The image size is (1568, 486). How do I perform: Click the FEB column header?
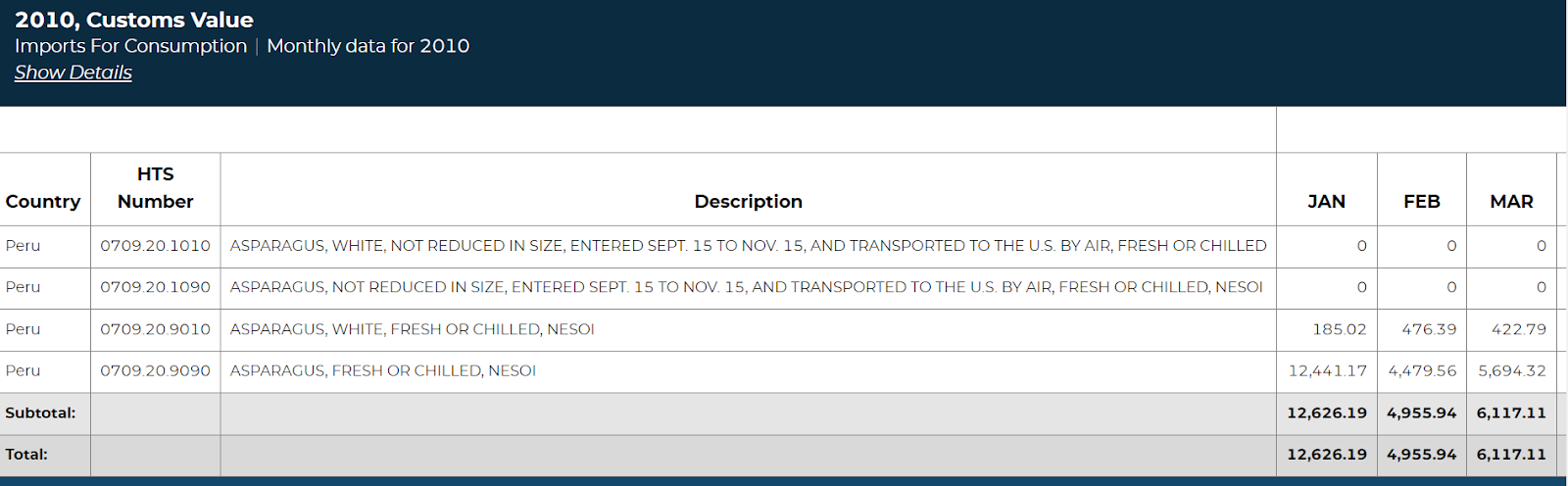pos(1421,201)
